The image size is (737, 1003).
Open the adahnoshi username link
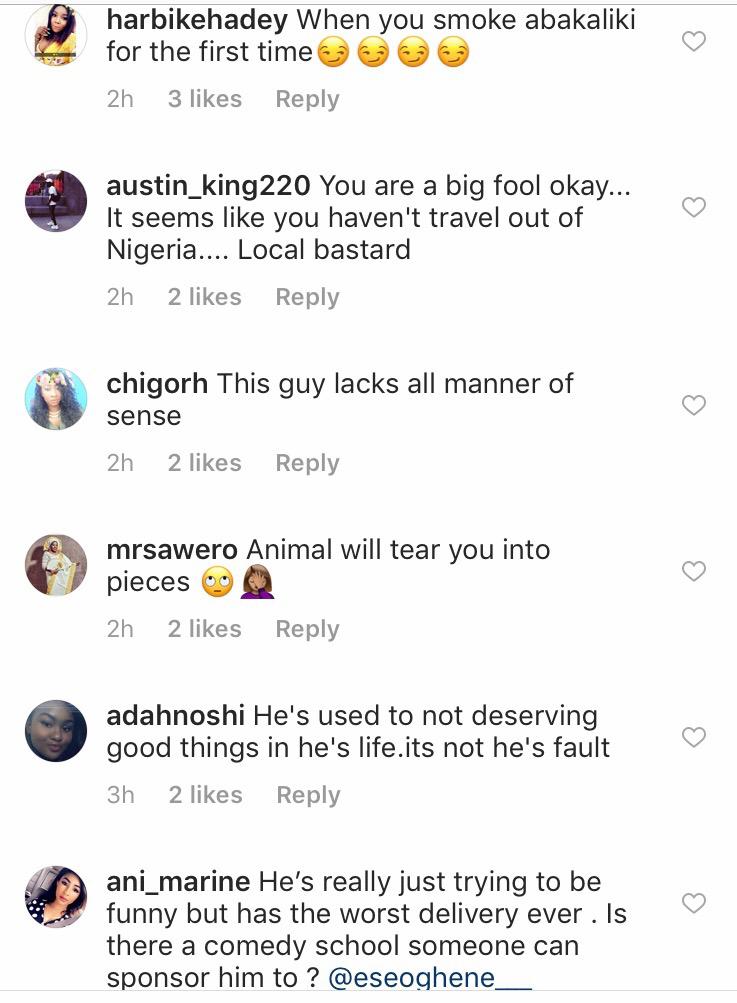click(175, 716)
